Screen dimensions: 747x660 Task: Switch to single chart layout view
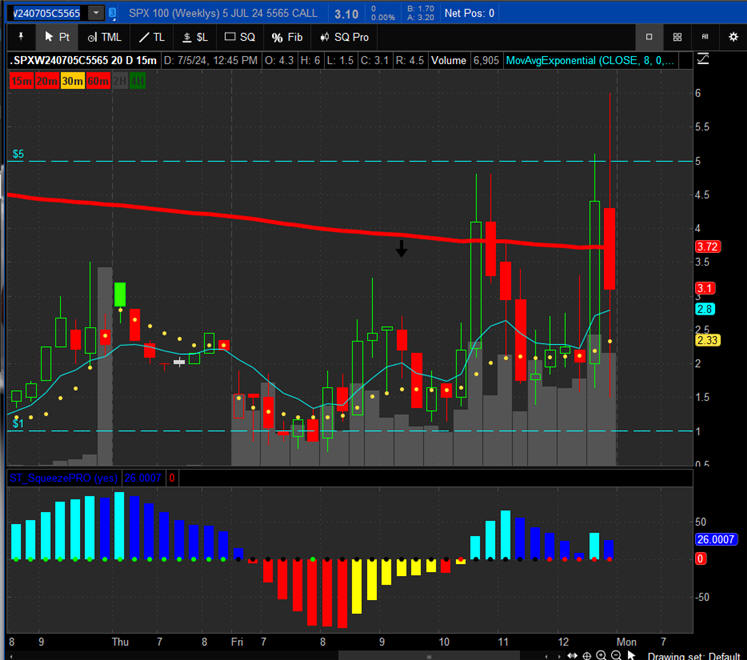[649, 37]
